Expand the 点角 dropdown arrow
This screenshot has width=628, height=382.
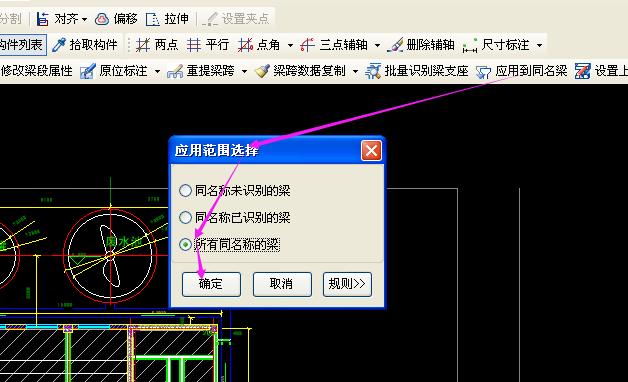tap(290, 45)
